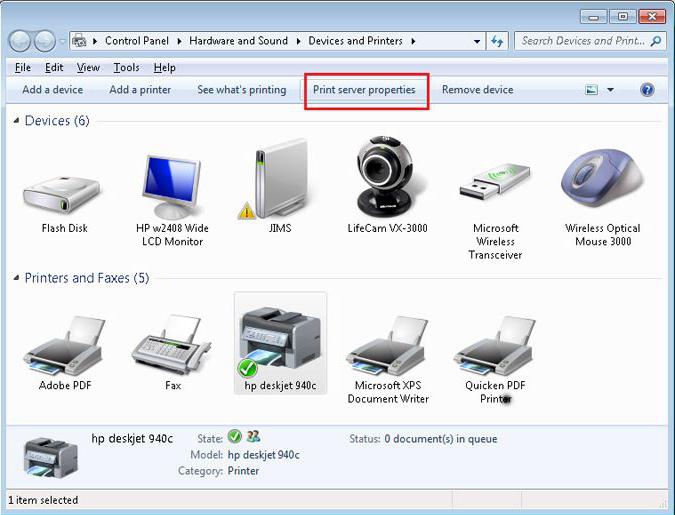Maximize the Devices and Printers window
The image size is (675, 515).
click(x=622, y=17)
